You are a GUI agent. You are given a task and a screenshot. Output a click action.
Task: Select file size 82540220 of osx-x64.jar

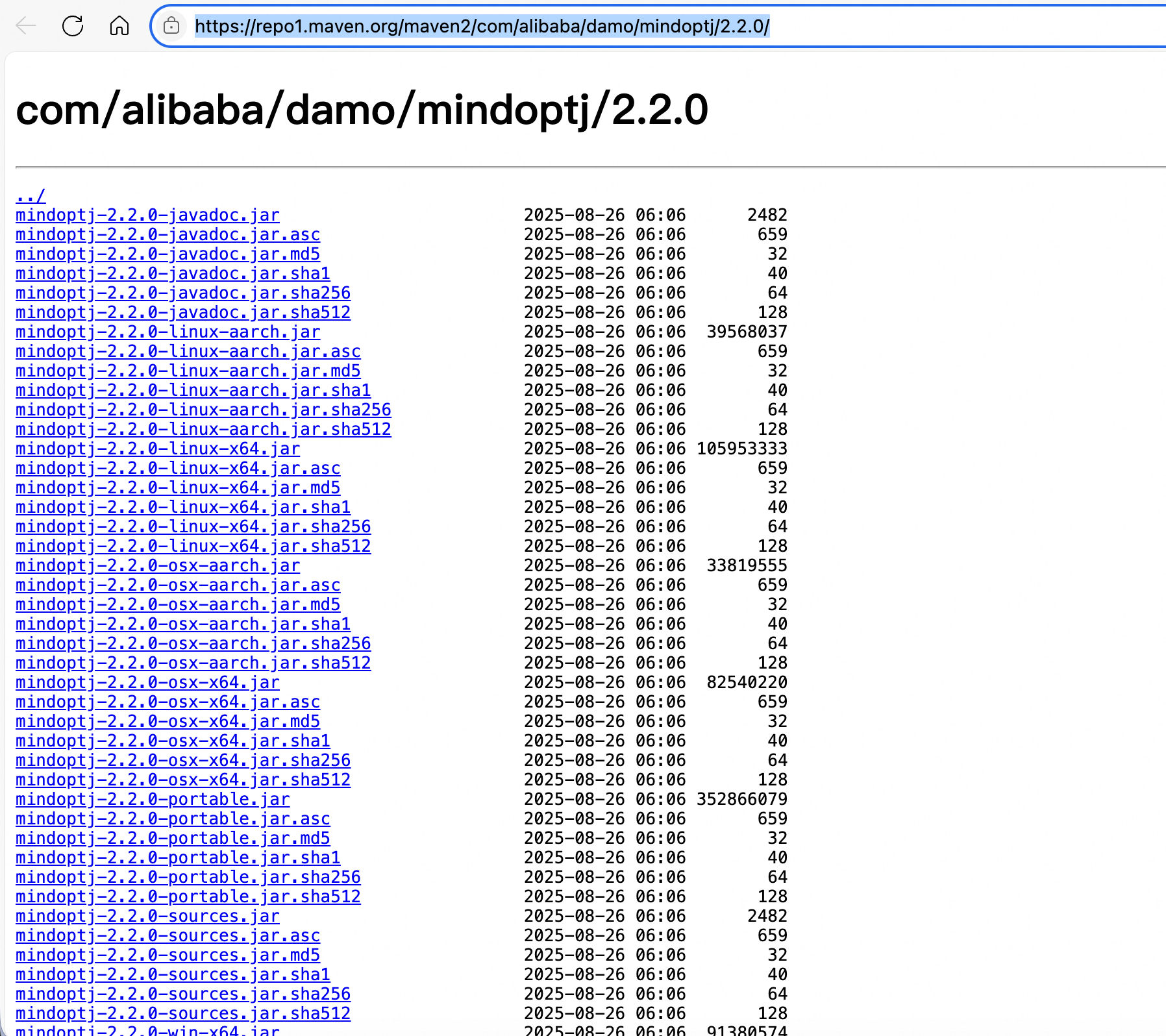(747, 682)
